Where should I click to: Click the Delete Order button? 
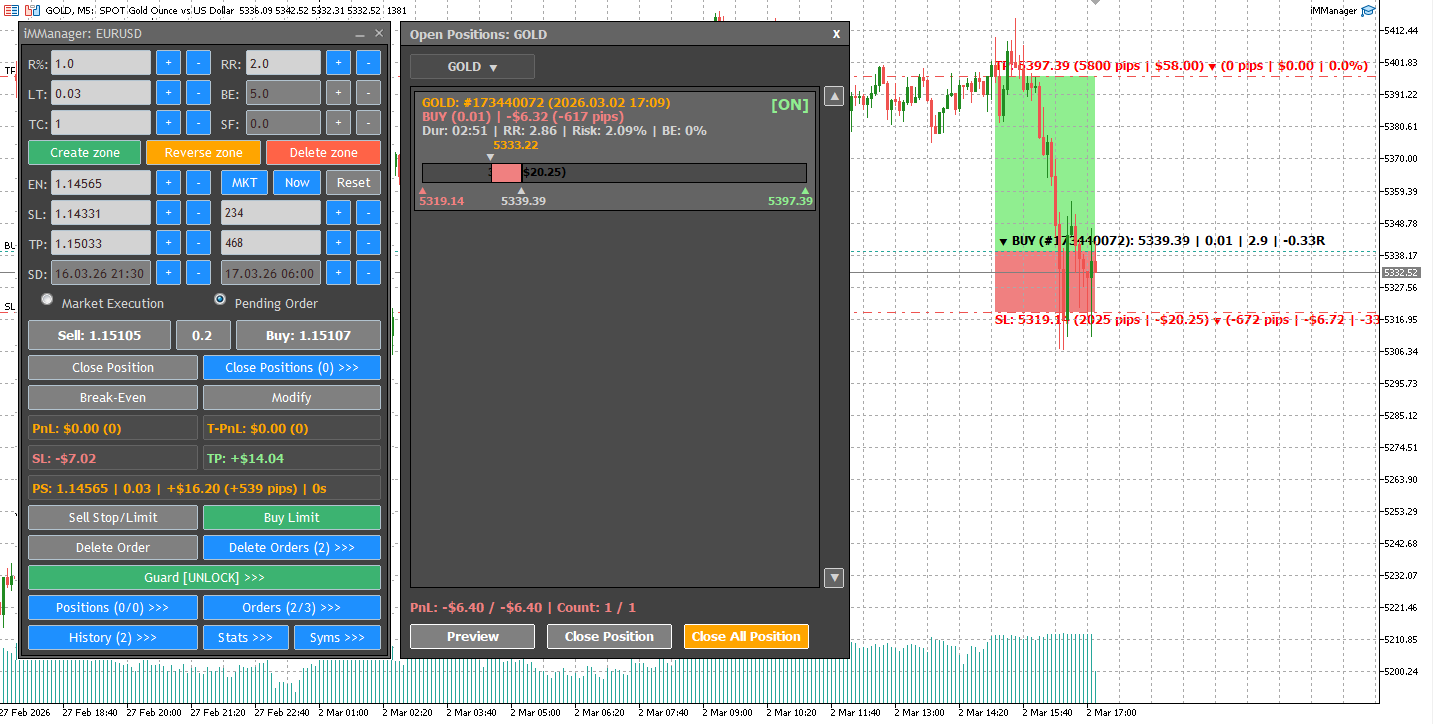[113, 547]
